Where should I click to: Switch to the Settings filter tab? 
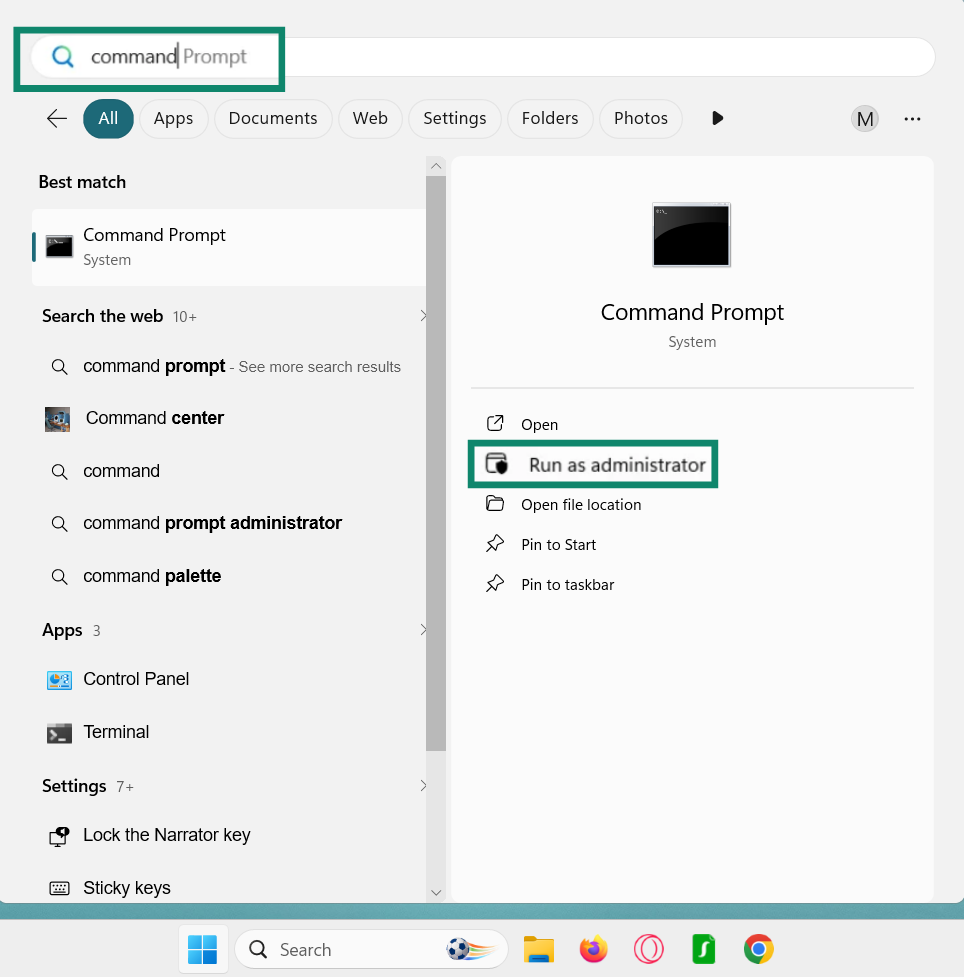coord(455,118)
